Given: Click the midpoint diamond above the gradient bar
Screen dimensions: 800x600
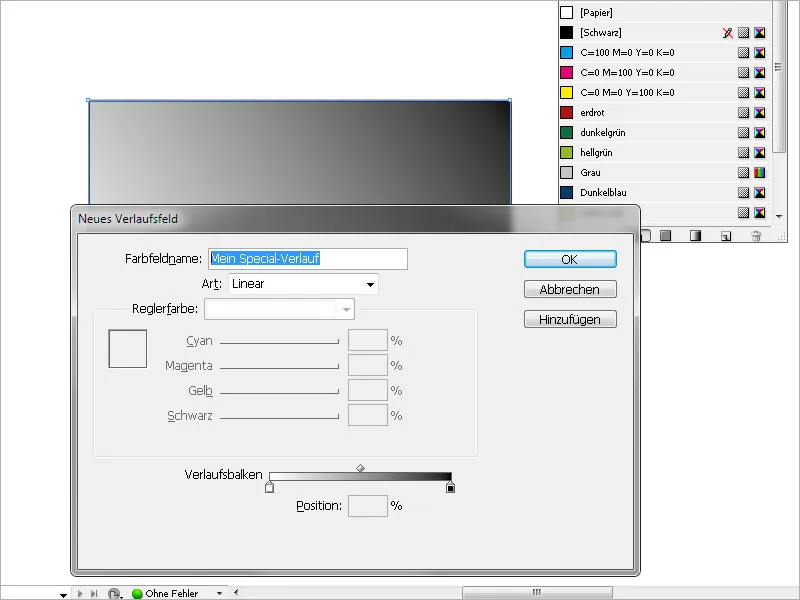Looking at the screenshot, I should [x=360, y=468].
